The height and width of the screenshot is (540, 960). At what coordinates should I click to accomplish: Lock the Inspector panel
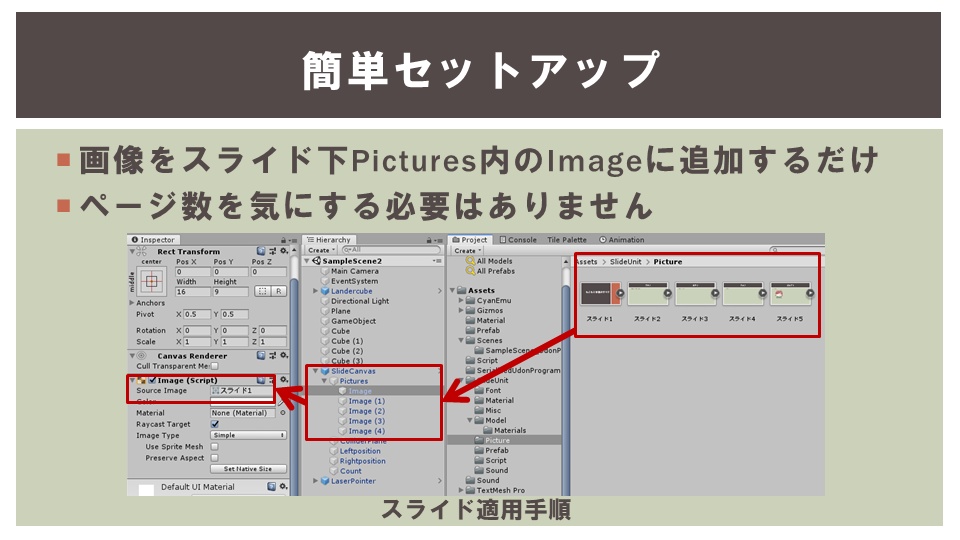click(283, 240)
